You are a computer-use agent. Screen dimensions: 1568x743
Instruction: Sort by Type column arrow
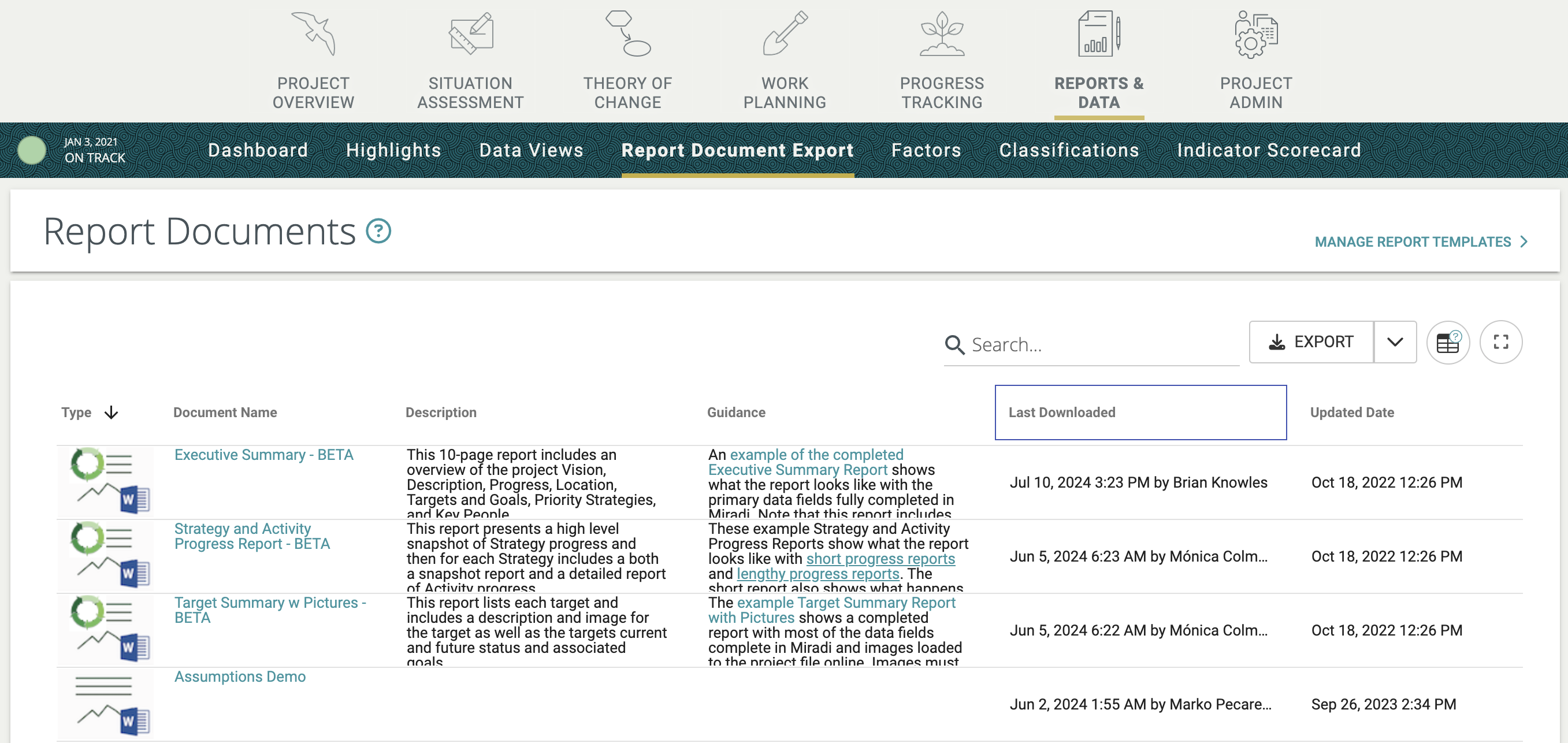(112, 413)
